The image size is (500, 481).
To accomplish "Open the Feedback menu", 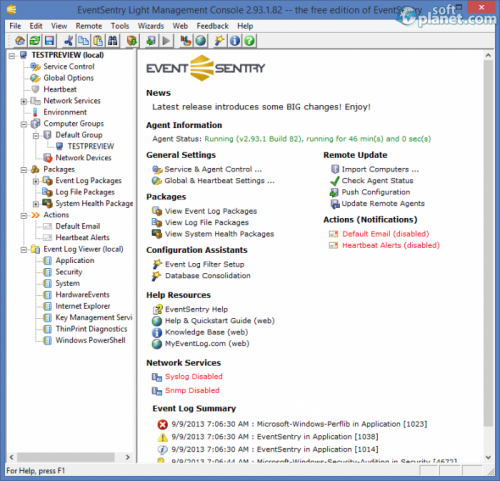I will [212, 26].
